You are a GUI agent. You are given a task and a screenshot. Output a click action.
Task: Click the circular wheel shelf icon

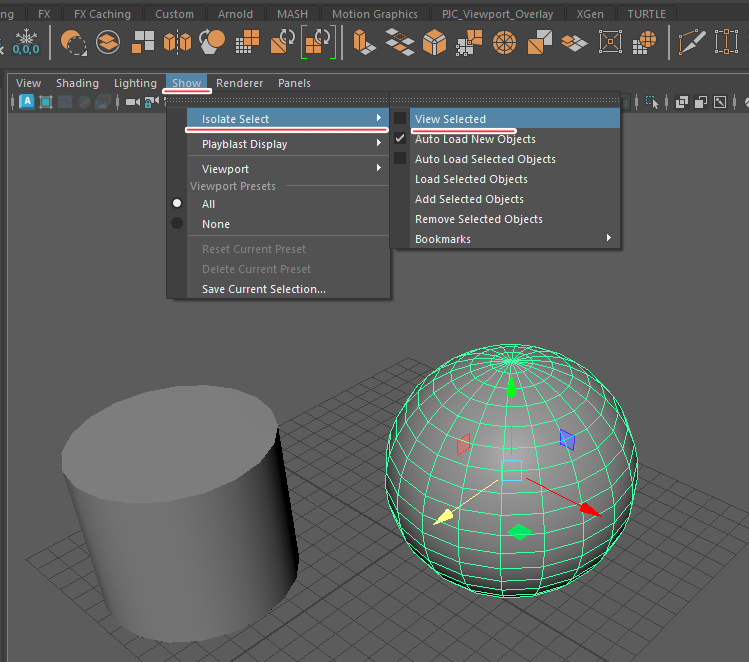click(505, 42)
